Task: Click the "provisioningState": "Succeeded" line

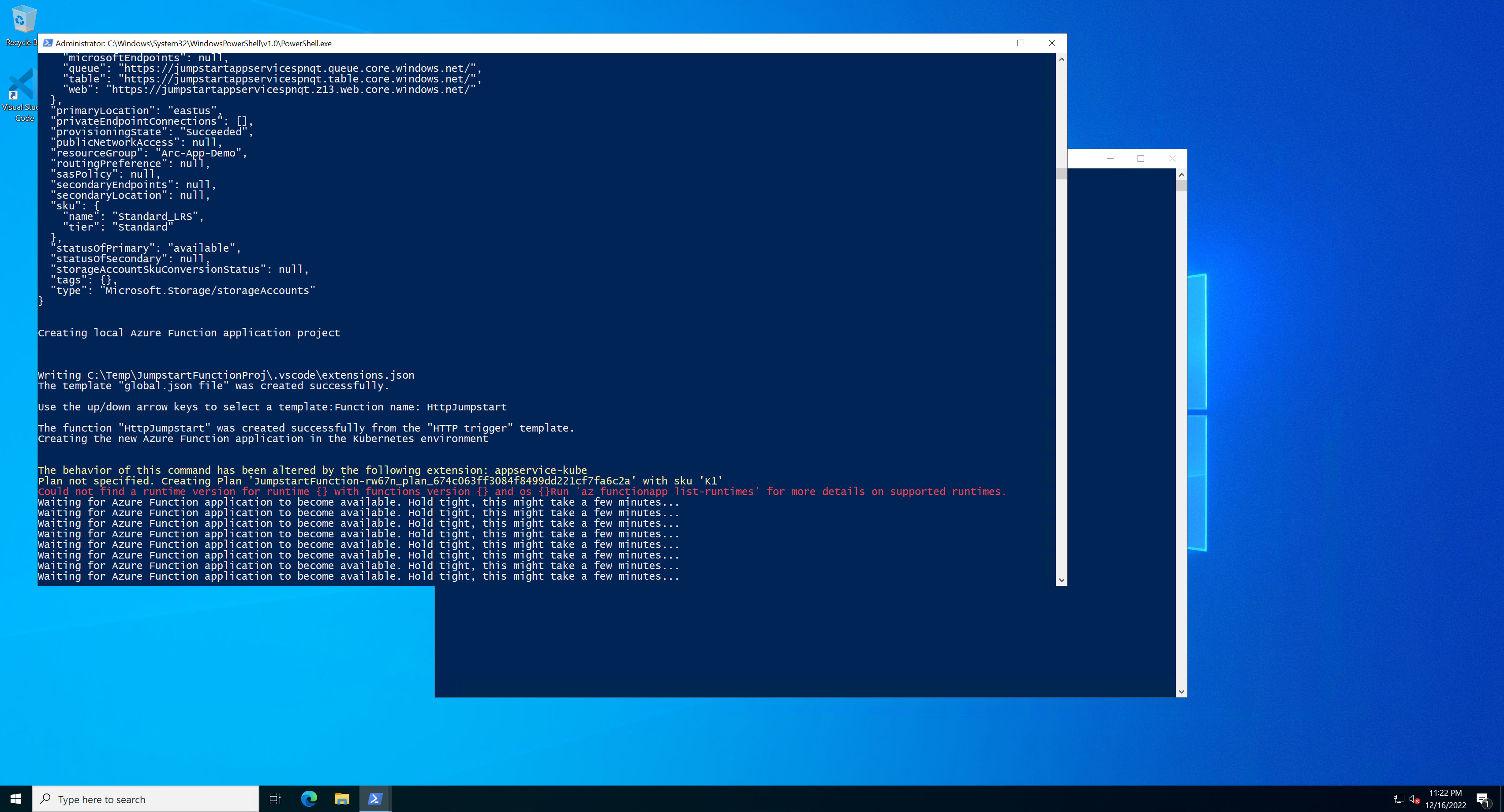Action: point(152,132)
